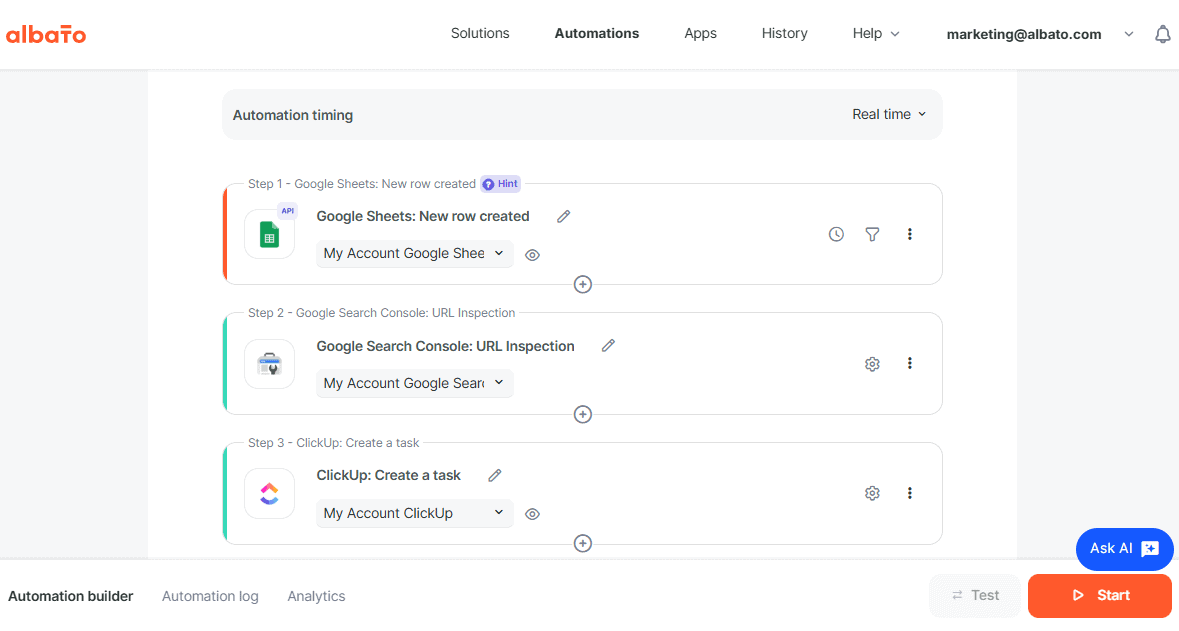
Task: Open delay clock on Google Sheets step
Action: click(x=836, y=235)
